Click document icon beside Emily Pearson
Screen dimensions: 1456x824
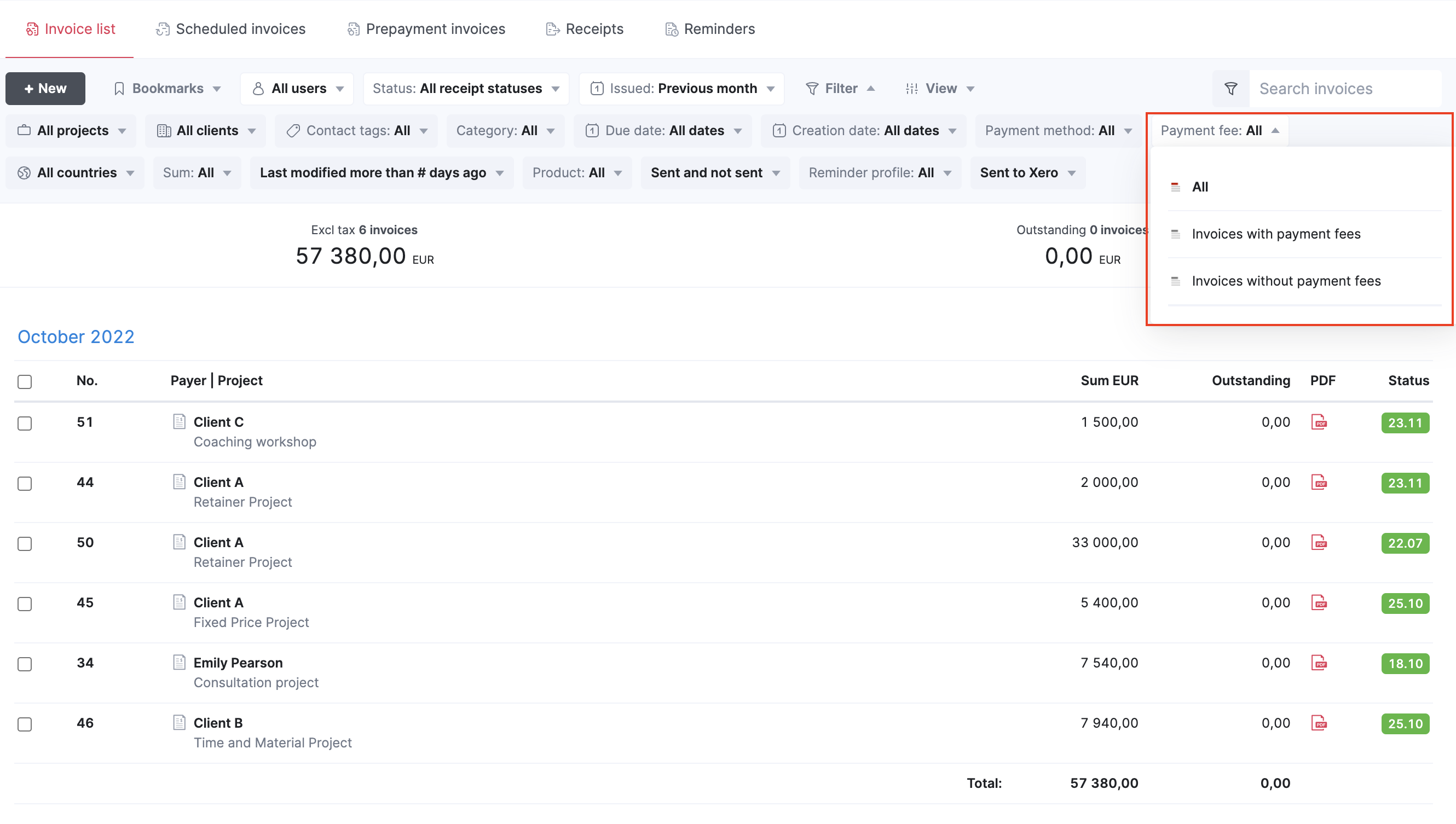pos(179,662)
